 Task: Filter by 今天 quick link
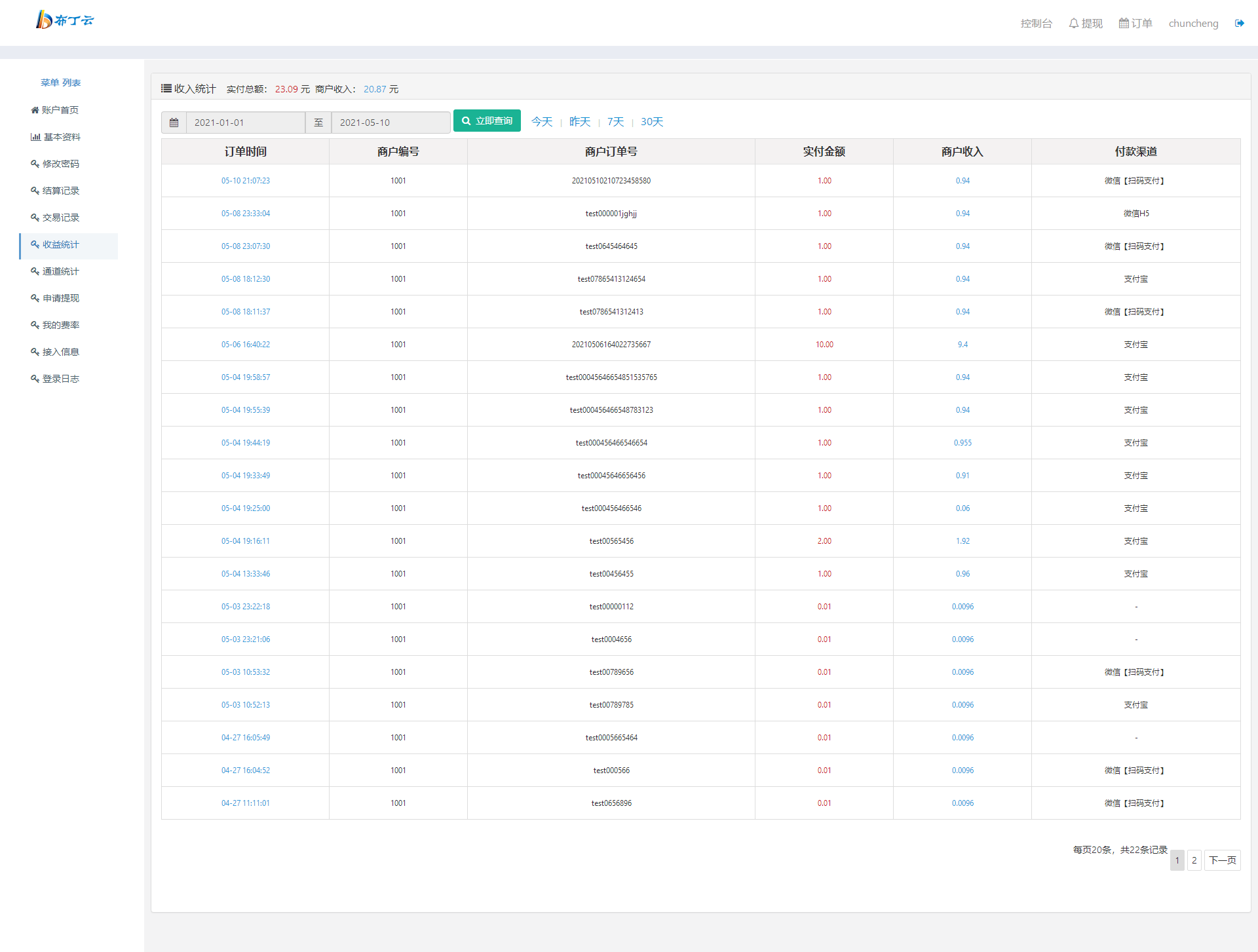pyautogui.click(x=541, y=122)
